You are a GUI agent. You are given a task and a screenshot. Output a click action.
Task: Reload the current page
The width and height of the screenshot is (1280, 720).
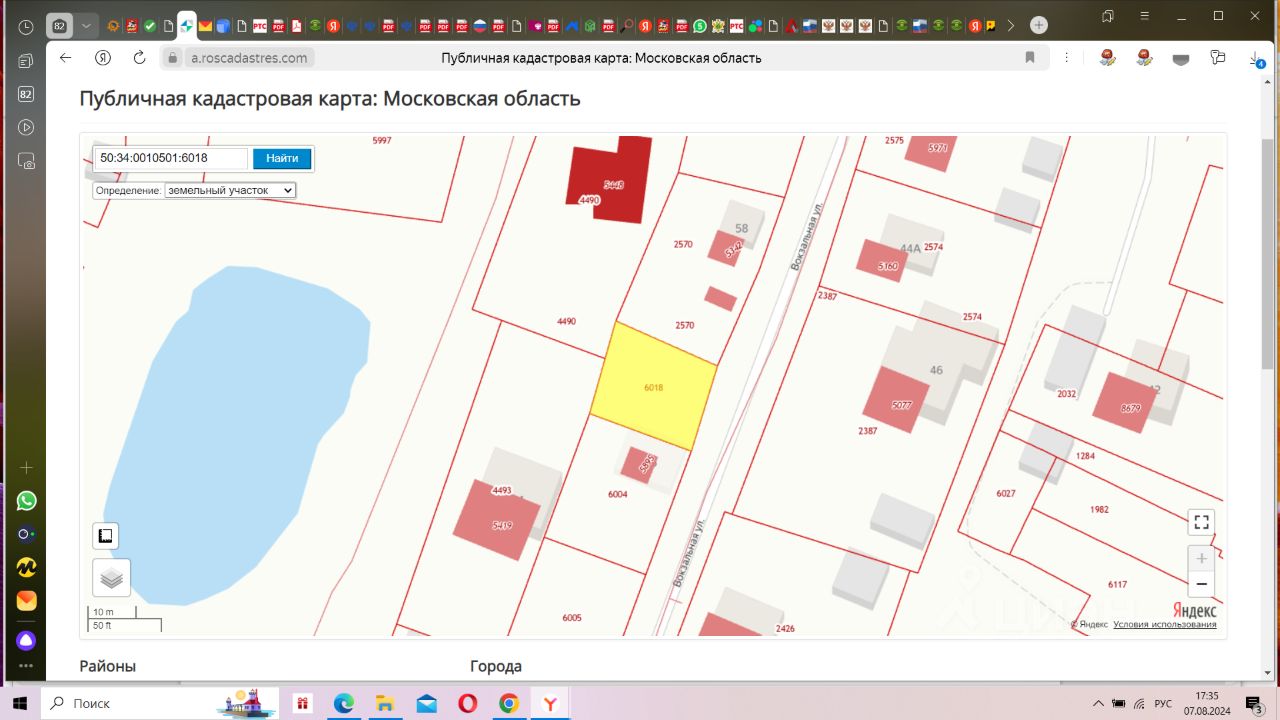pos(139,58)
